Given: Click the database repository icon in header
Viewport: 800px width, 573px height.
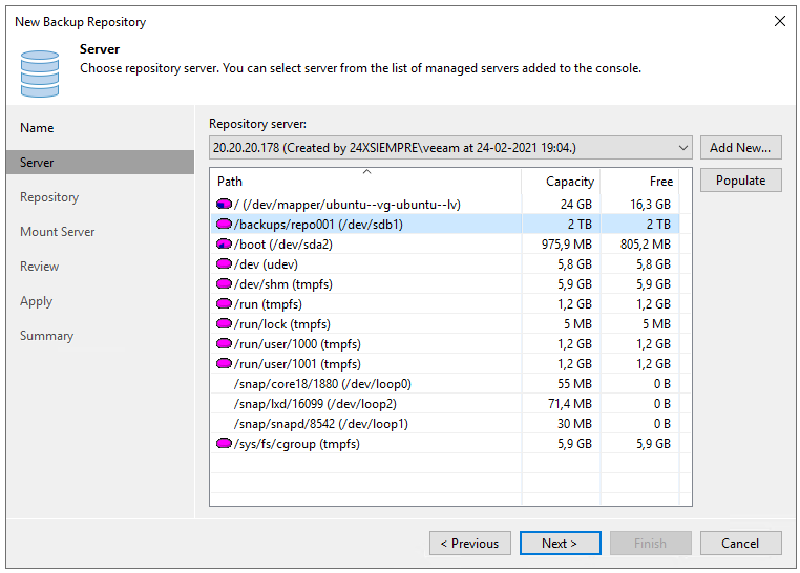Looking at the screenshot, I should (40, 73).
